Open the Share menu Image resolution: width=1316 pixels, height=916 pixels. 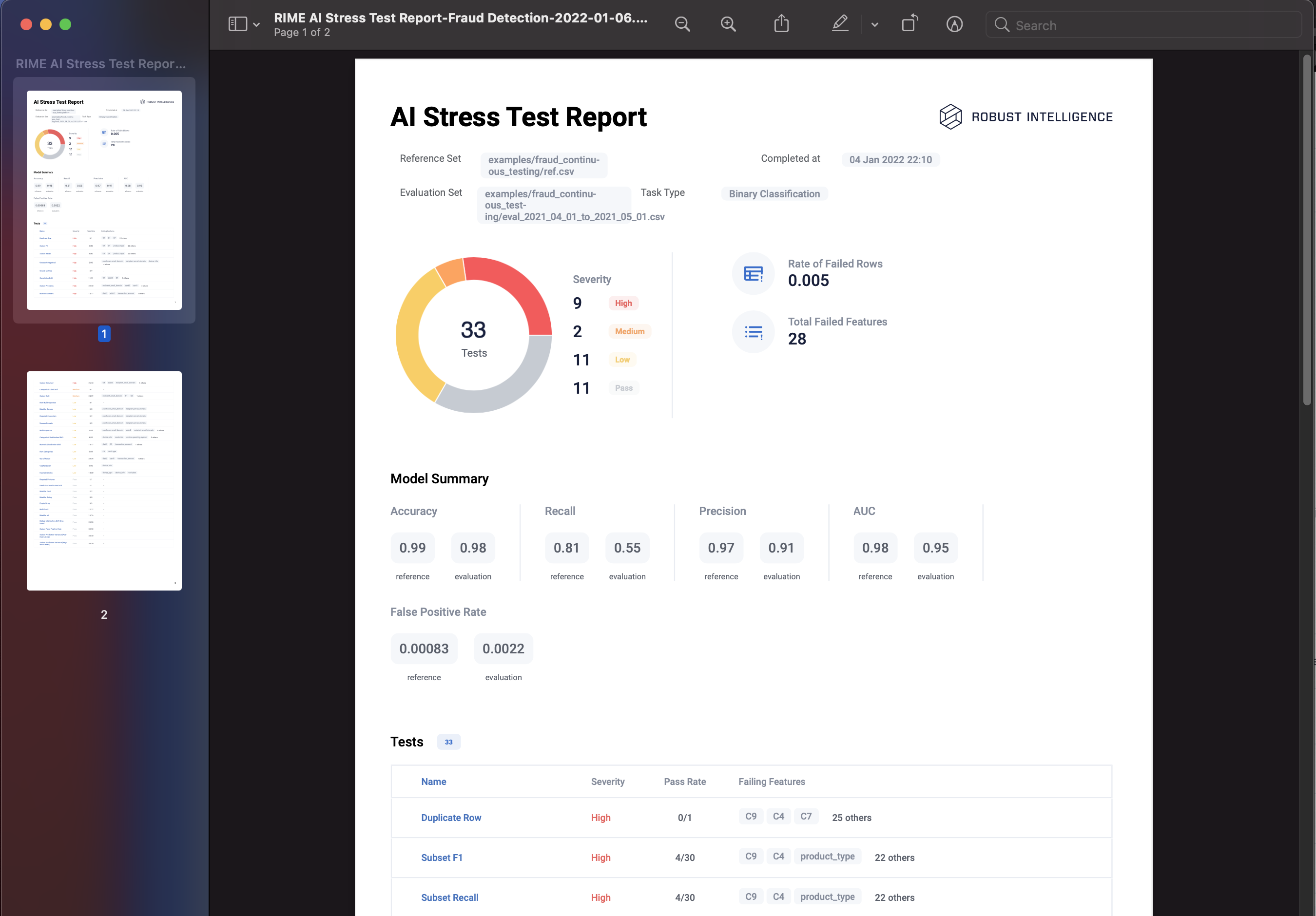coord(781,23)
